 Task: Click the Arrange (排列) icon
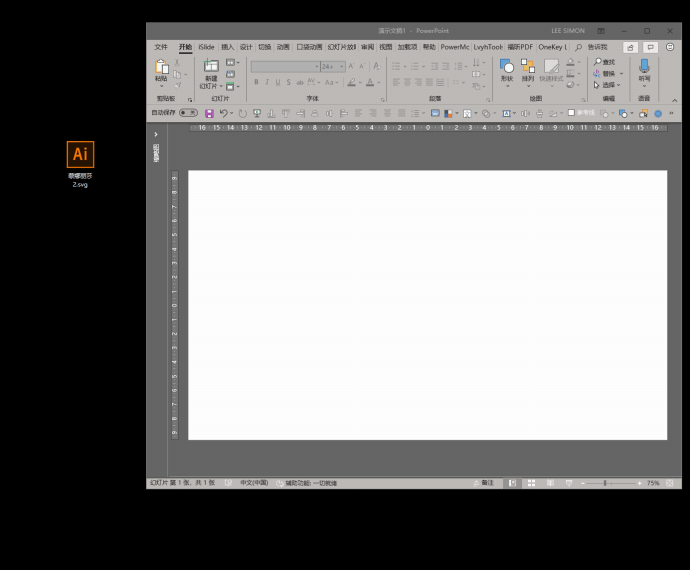point(528,68)
